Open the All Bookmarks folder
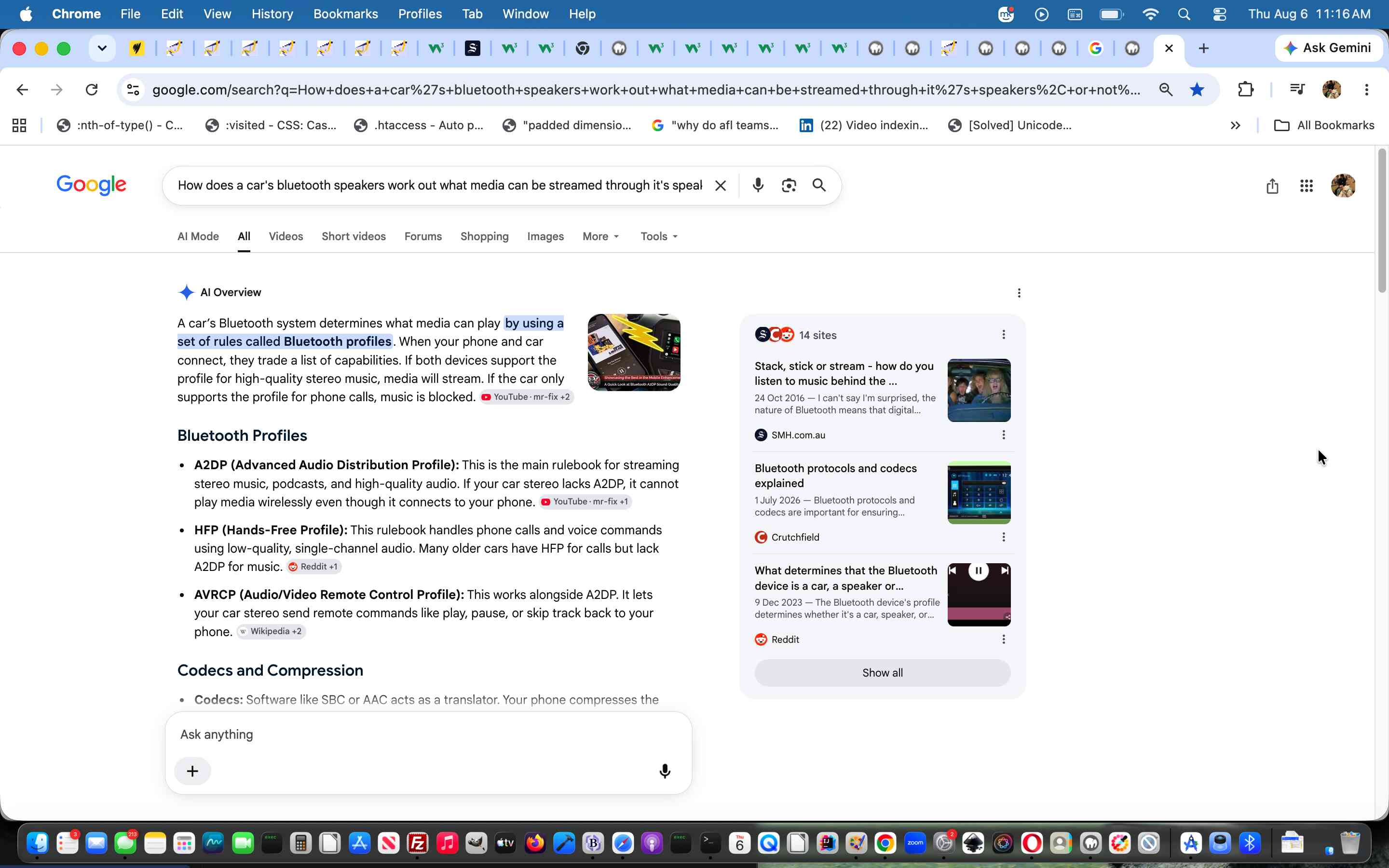Image resolution: width=1389 pixels, height=868 pixels. 1323,125
